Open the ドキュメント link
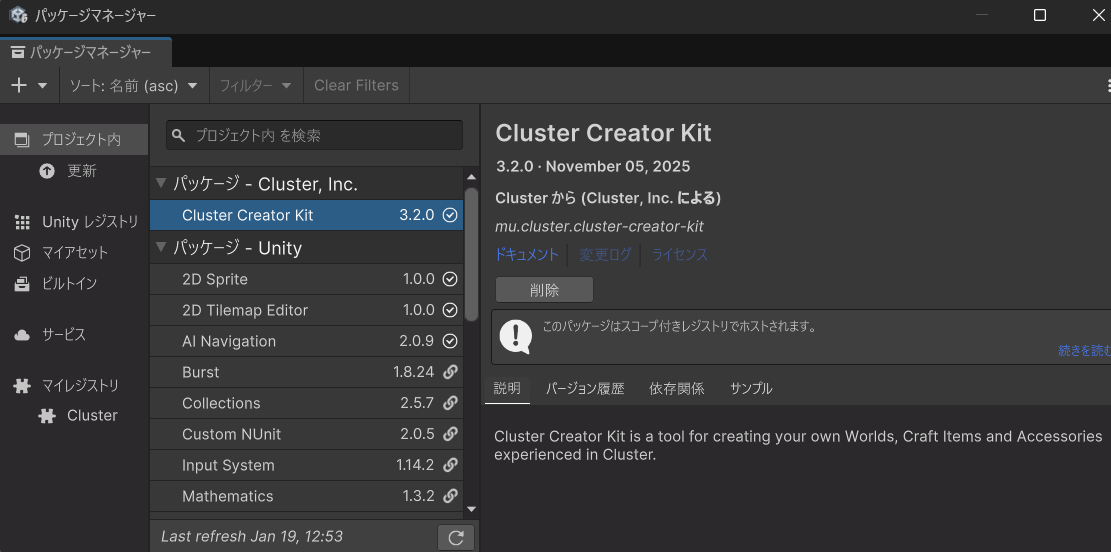The width and height of the screenshot is (1111, 552). (527, 255)
